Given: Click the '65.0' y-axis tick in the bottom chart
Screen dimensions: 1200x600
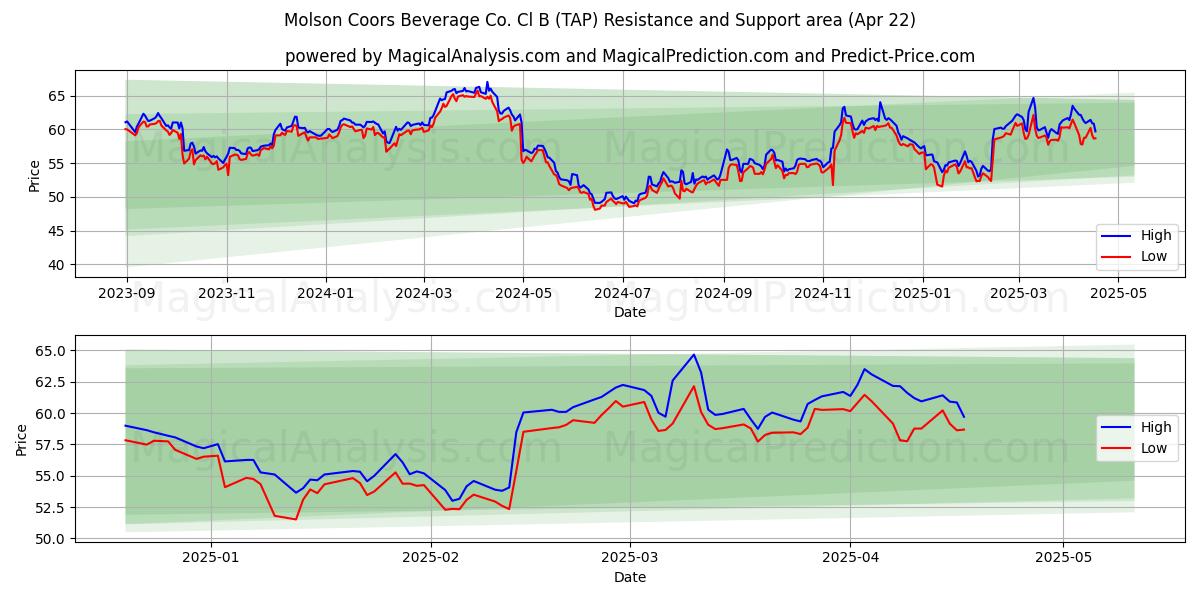Looking at the screenshot, I should [50, 351].
